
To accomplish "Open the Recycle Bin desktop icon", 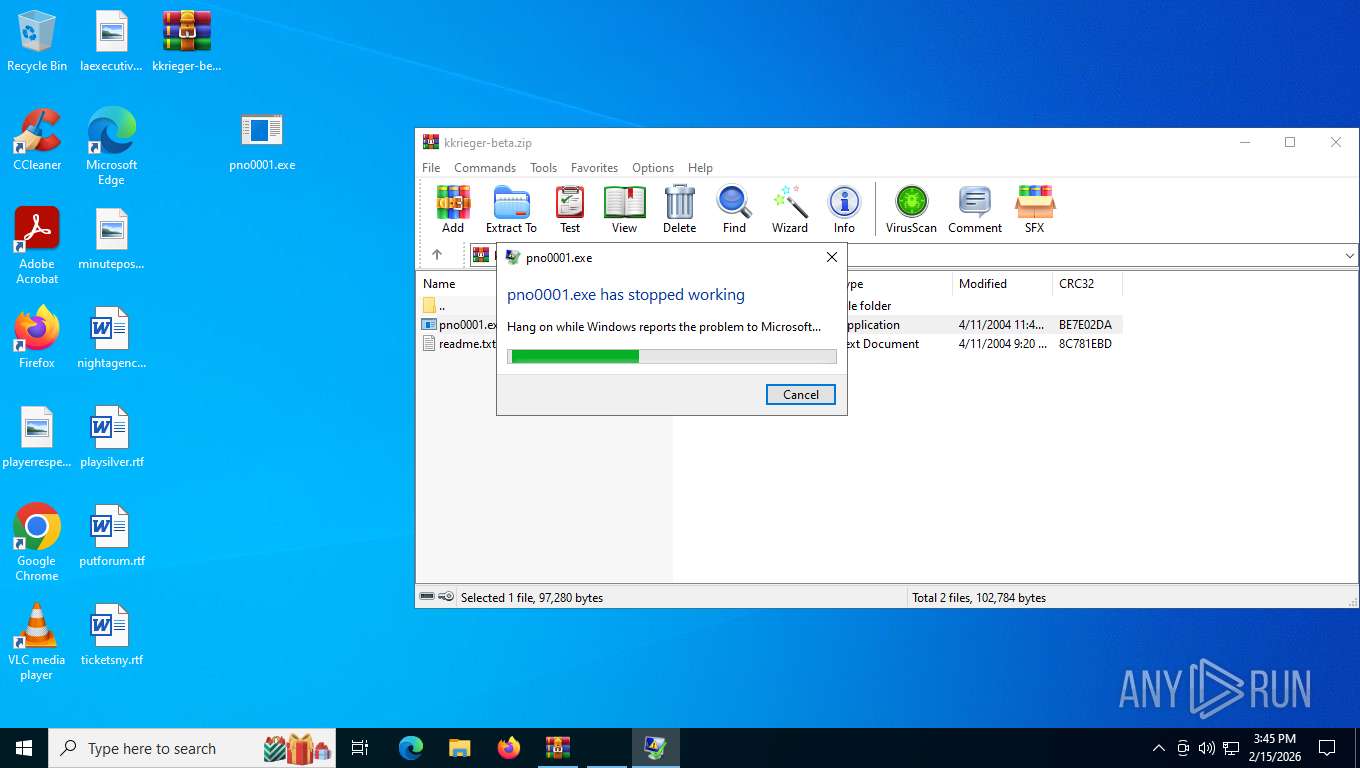I will 37,42.
